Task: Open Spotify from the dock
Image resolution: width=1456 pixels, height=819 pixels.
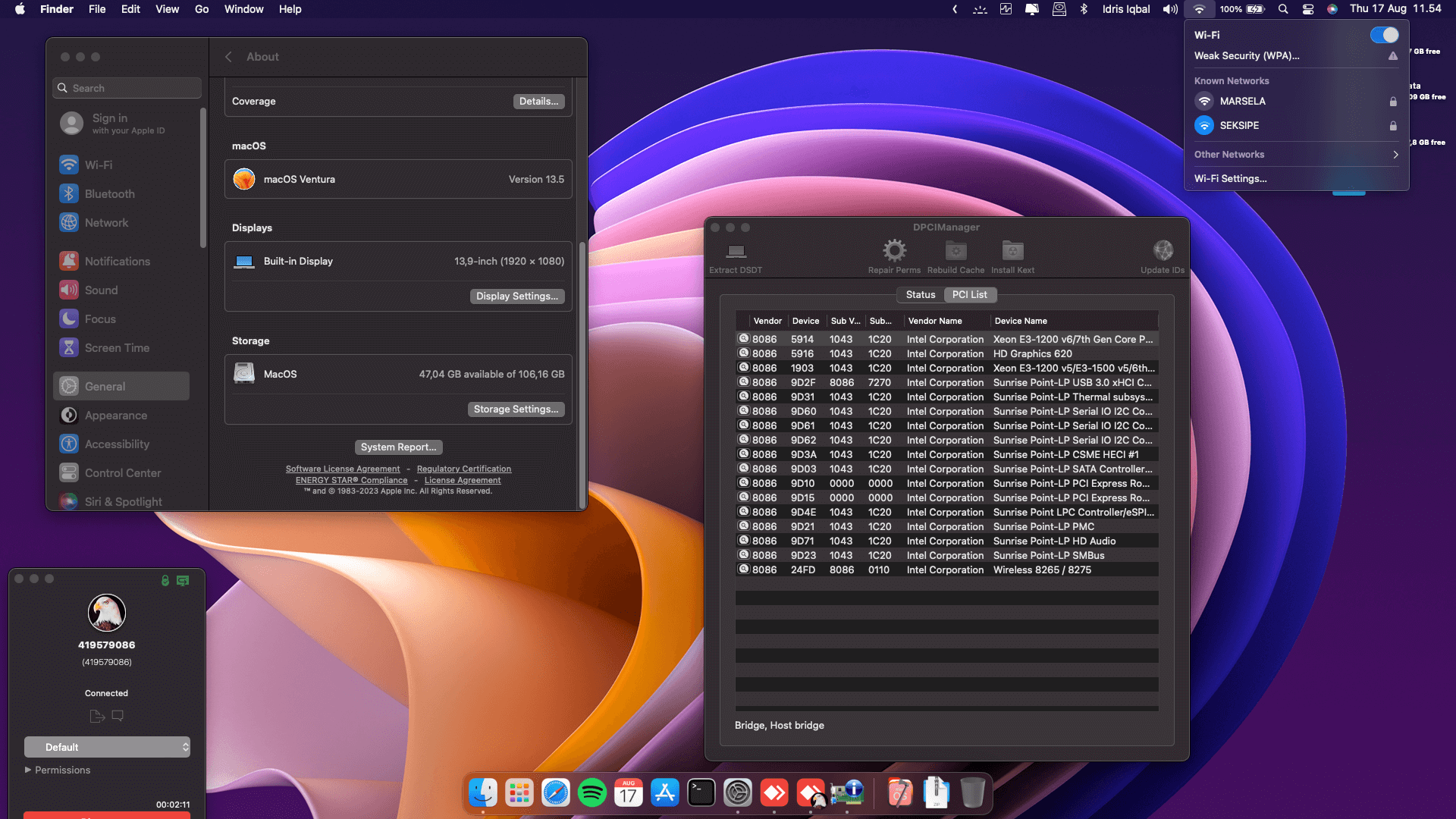Action: click(x=592, y=793)
